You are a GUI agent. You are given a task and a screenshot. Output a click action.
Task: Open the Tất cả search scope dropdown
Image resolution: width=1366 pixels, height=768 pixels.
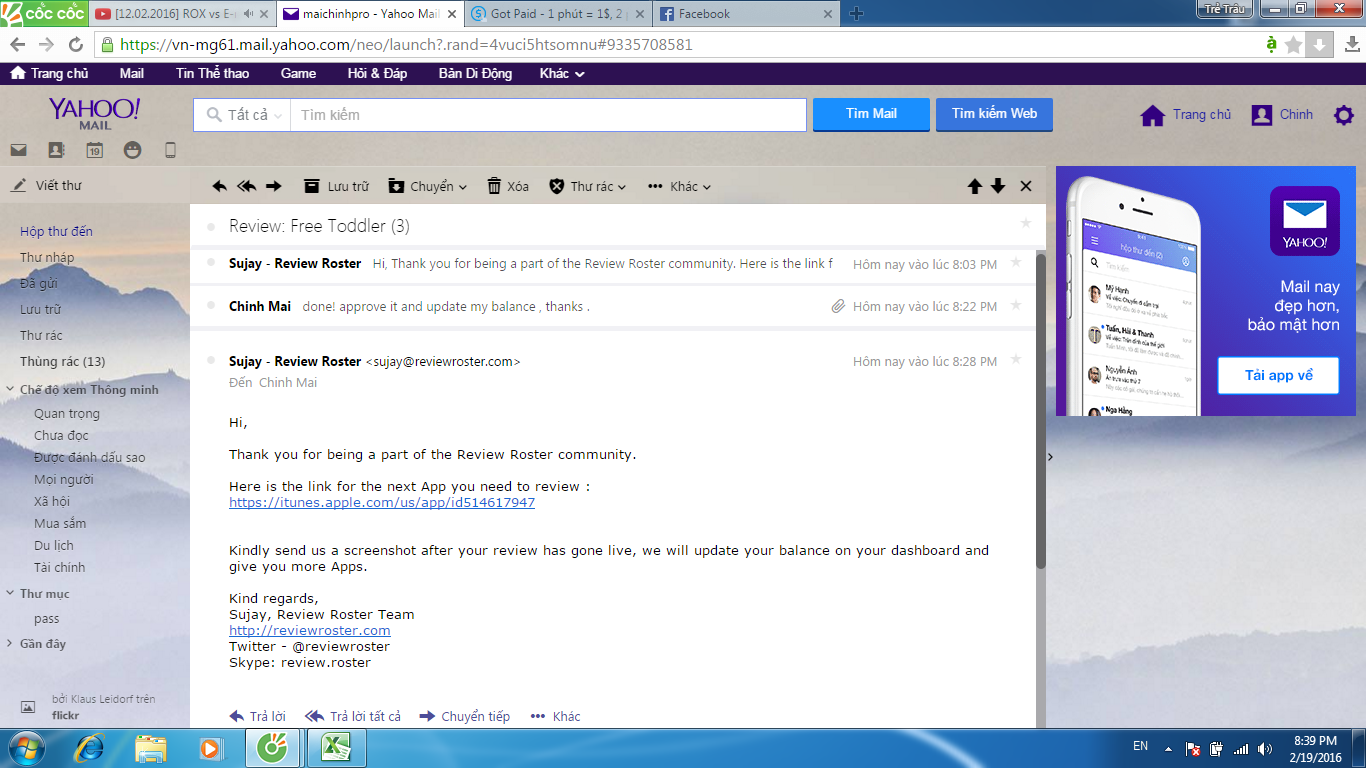point(243,115)
